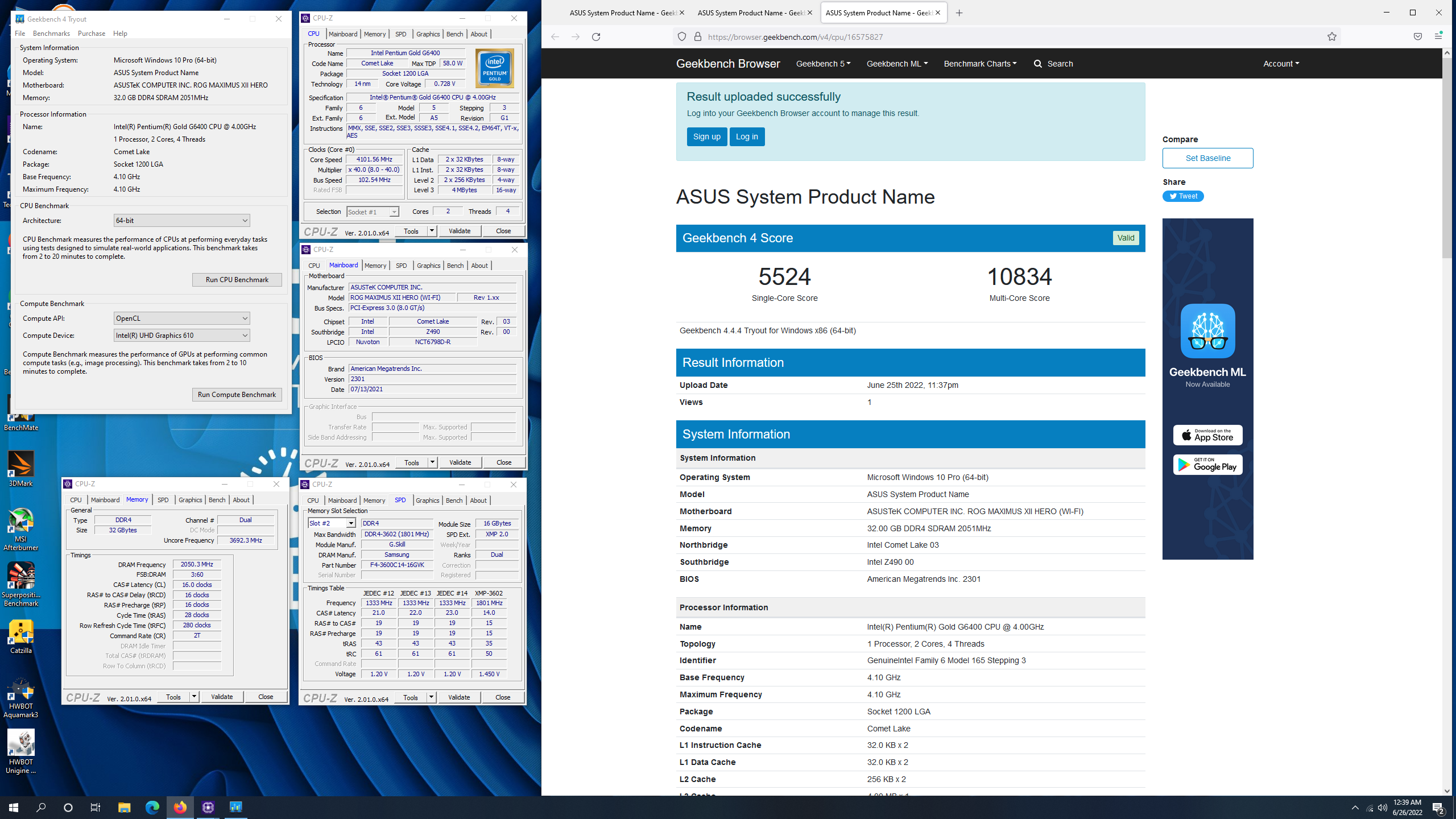The image size is (1456, 819).
Task: Go forward in the Firefox browser
Action: pyautogui.click(x=575, y=37)
